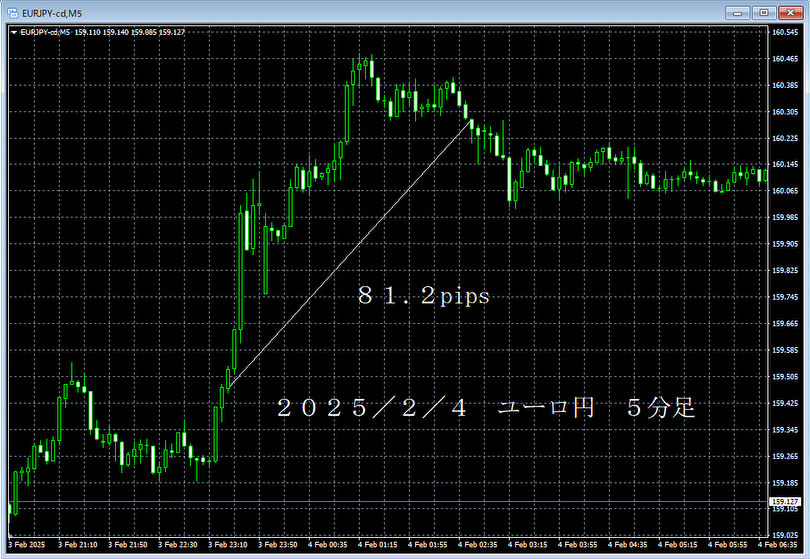Click time axis label 3 Feb 21:50
The height and width of the screenshot is (559, 810).
tap(128, 545)
